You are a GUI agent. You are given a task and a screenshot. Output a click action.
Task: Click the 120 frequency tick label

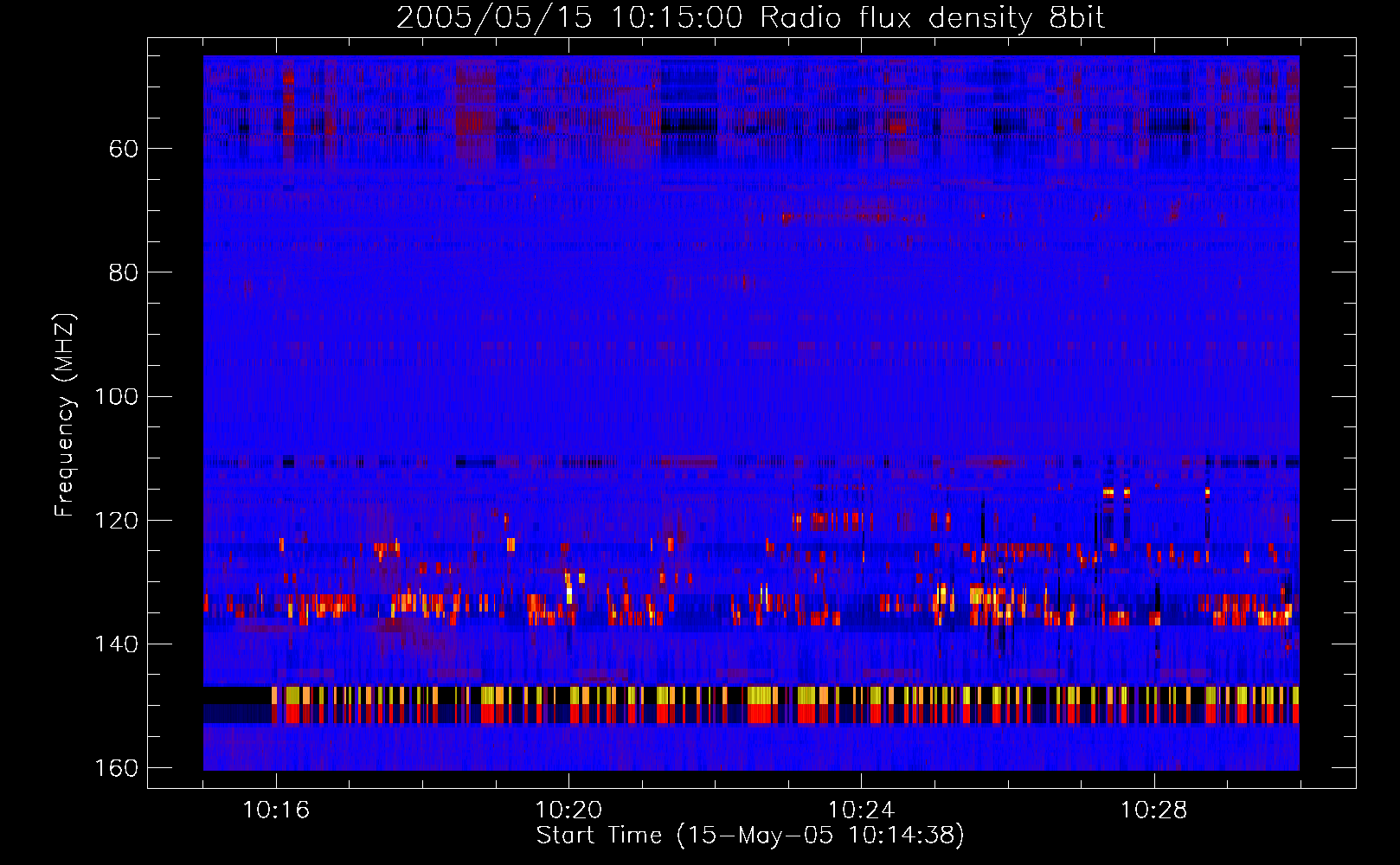click(116, 520)
